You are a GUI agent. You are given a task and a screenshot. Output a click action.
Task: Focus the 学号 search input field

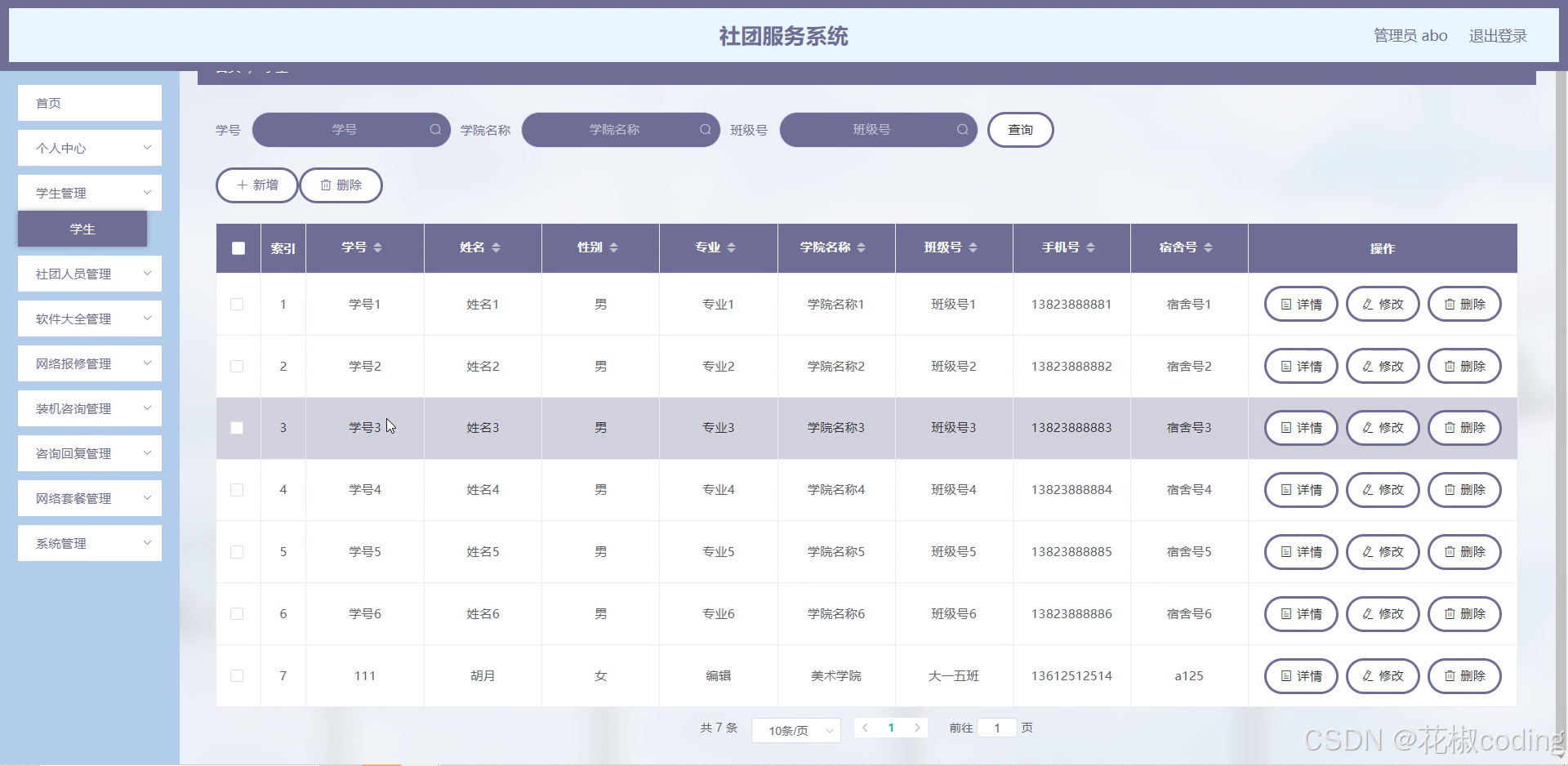click(351, 130)
